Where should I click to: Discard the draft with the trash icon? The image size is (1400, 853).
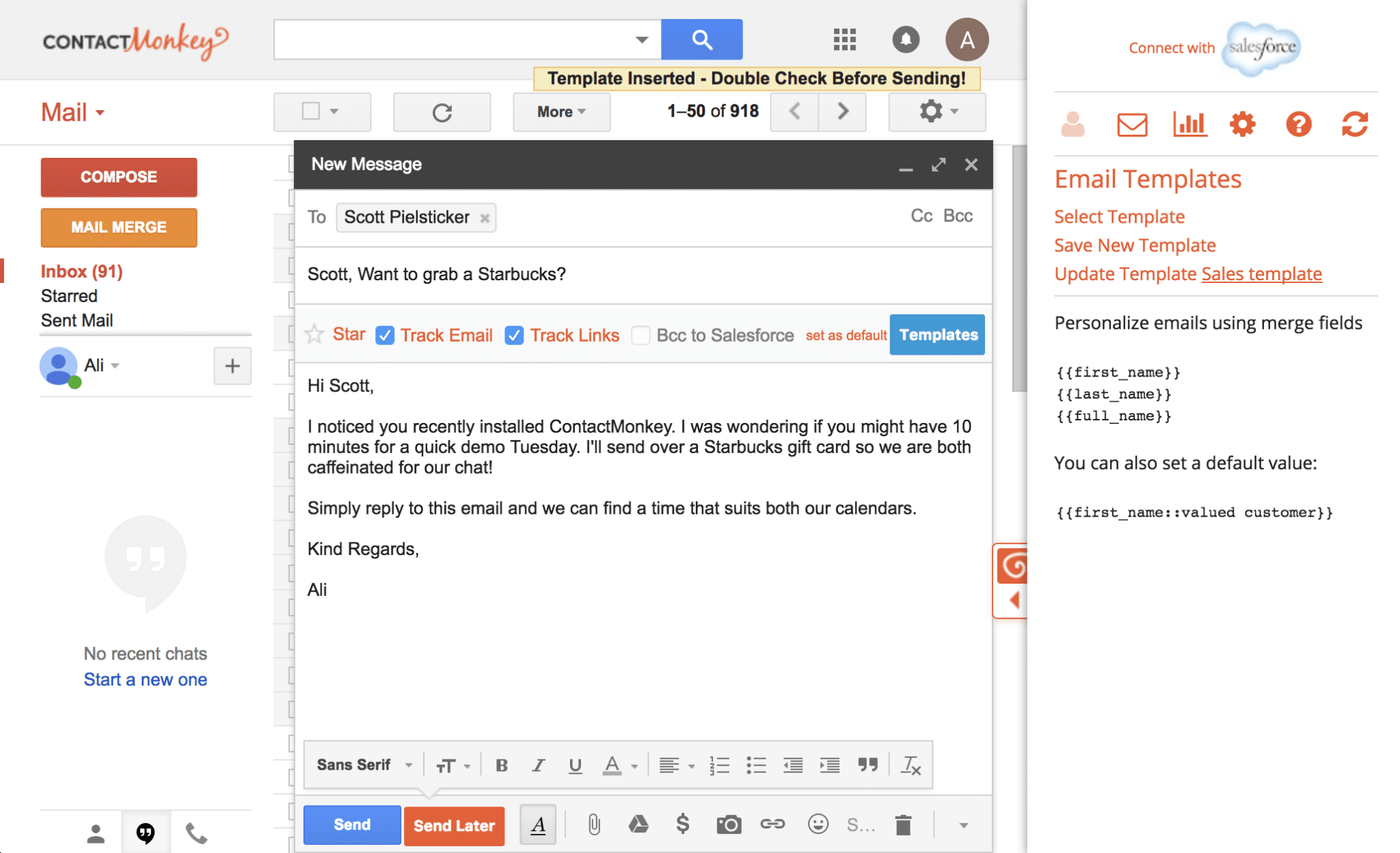[x=903, y=825]
